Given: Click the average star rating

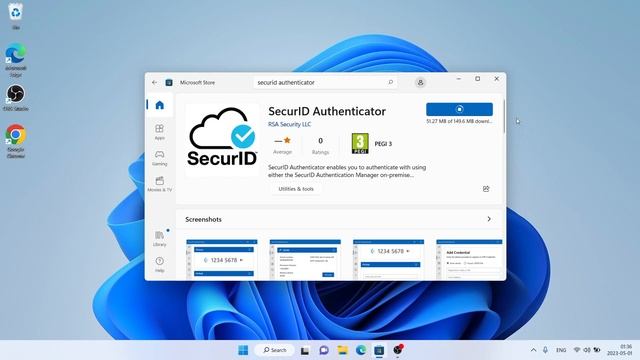Looking at the screenshot, I should tap(282, 145).
